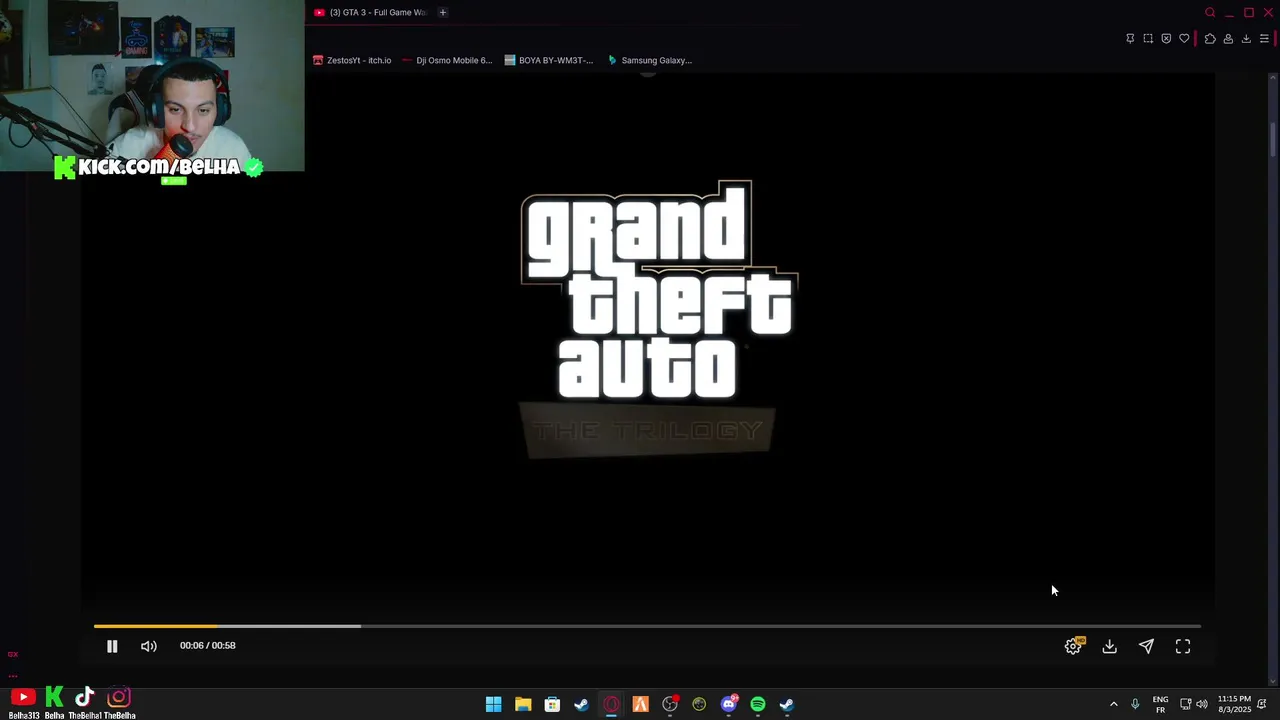Download the video via player download icon
Viewport: 1280px width, 720px height.
1110,647
